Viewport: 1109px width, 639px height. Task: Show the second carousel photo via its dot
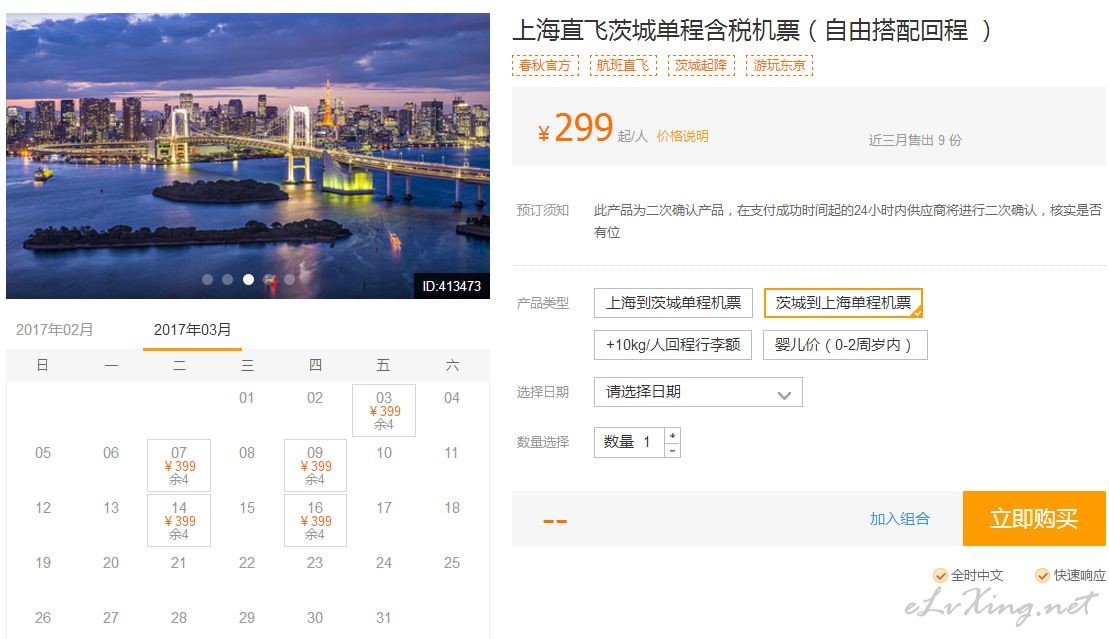pyautogui.click(x=228, y=280)
